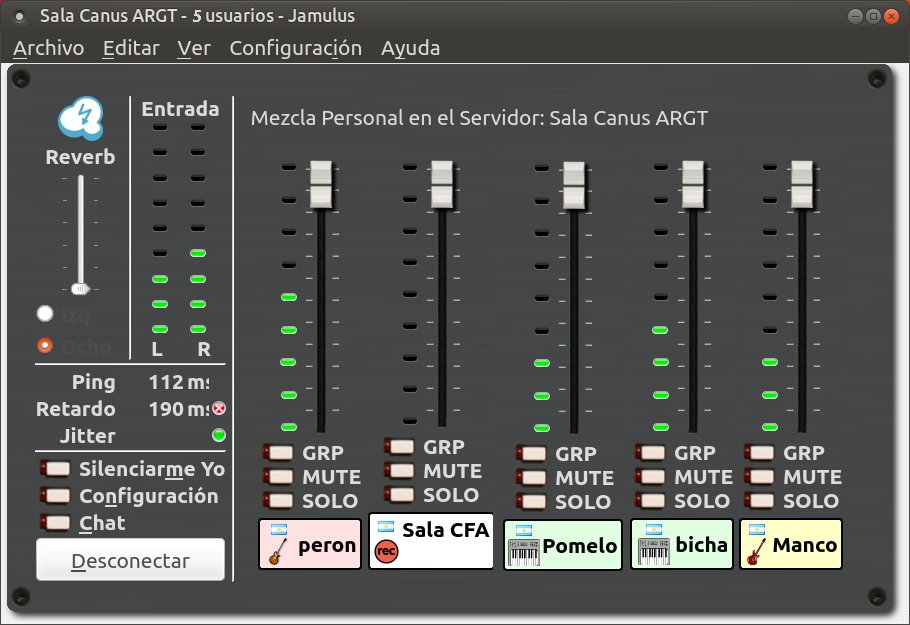Click the Argentina flag on peron's tag
This screenshot has width=910, height=625.
[279, 530]
